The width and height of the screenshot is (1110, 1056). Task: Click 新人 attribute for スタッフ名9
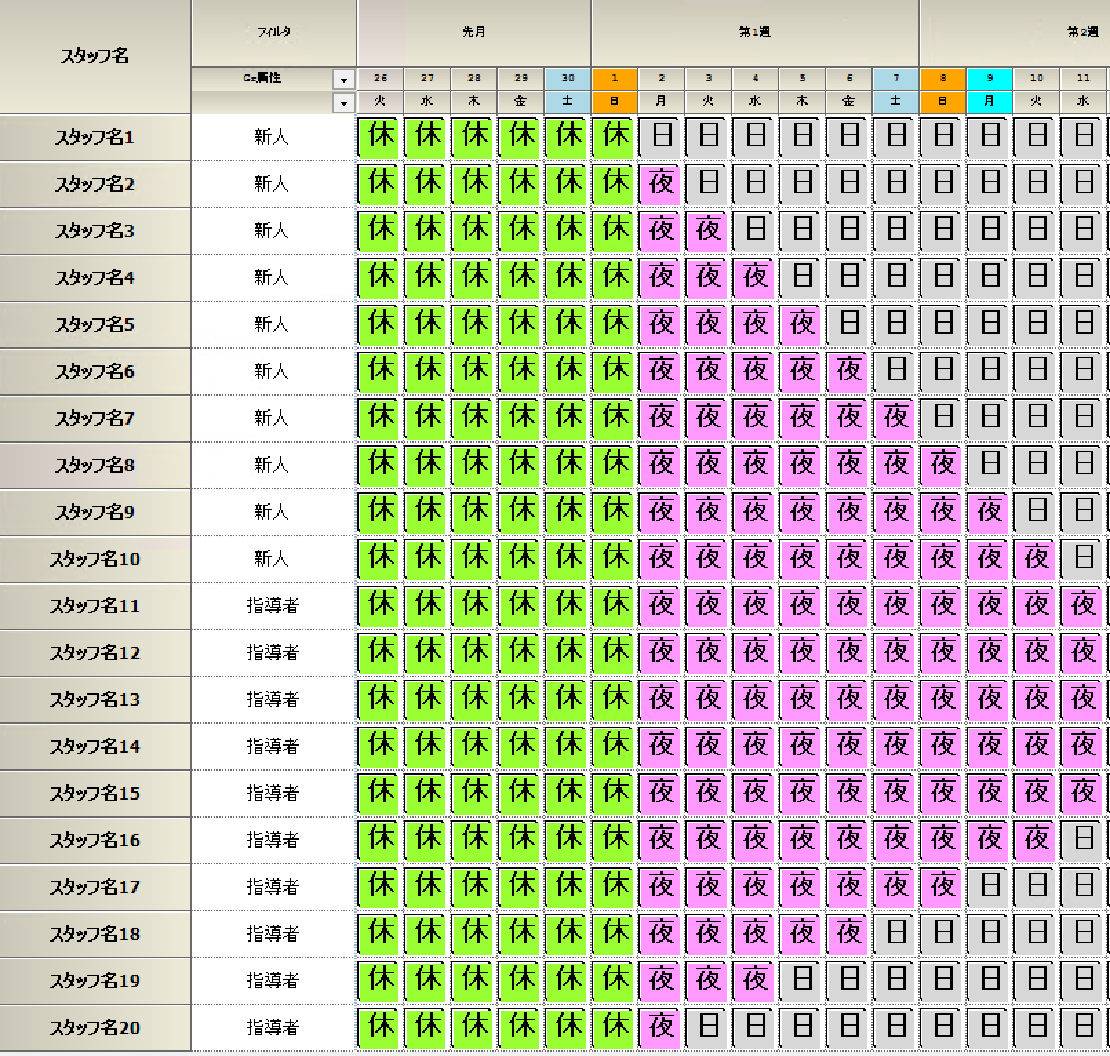[x=272, y=512]
